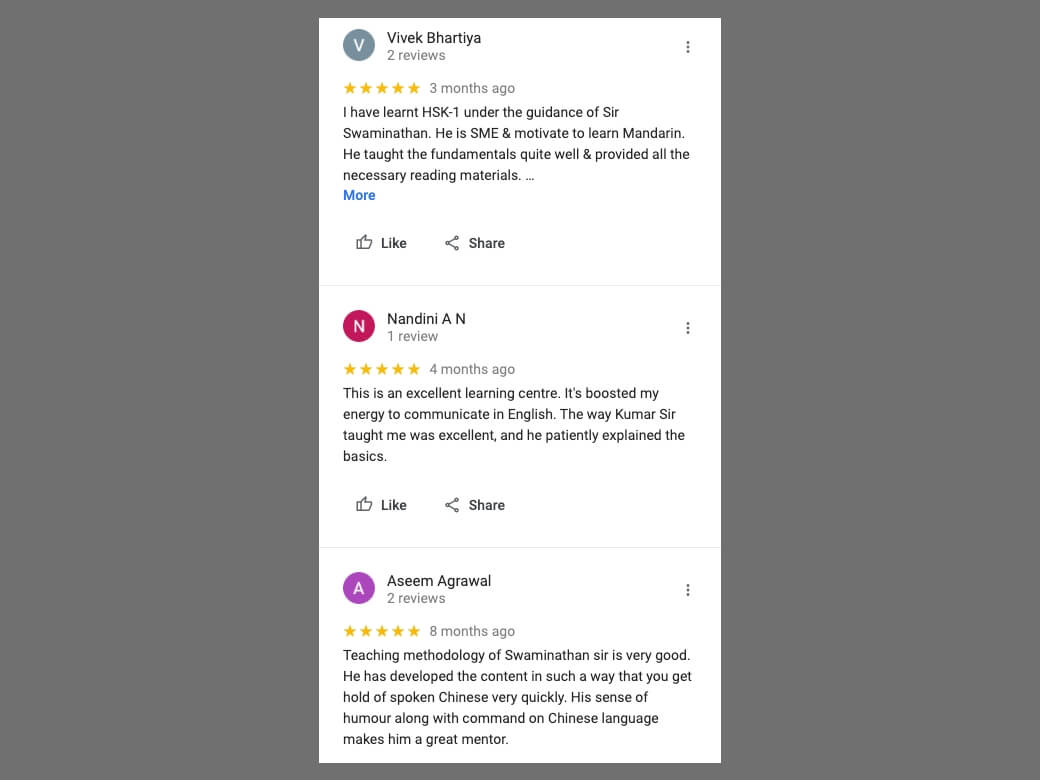
Task: Click Vivek Bhartiya's avatar with letter V
Action: pos(359,46)
